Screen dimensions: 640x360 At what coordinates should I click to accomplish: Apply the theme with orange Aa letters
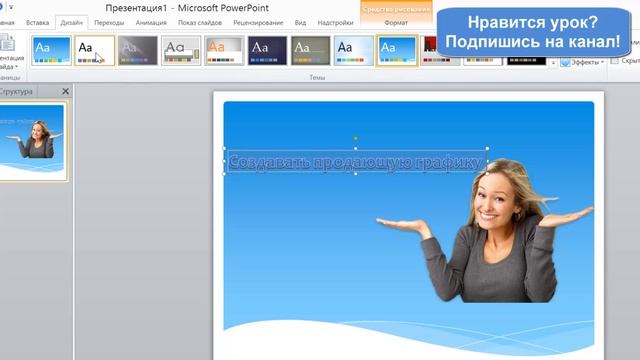point(224,51)
